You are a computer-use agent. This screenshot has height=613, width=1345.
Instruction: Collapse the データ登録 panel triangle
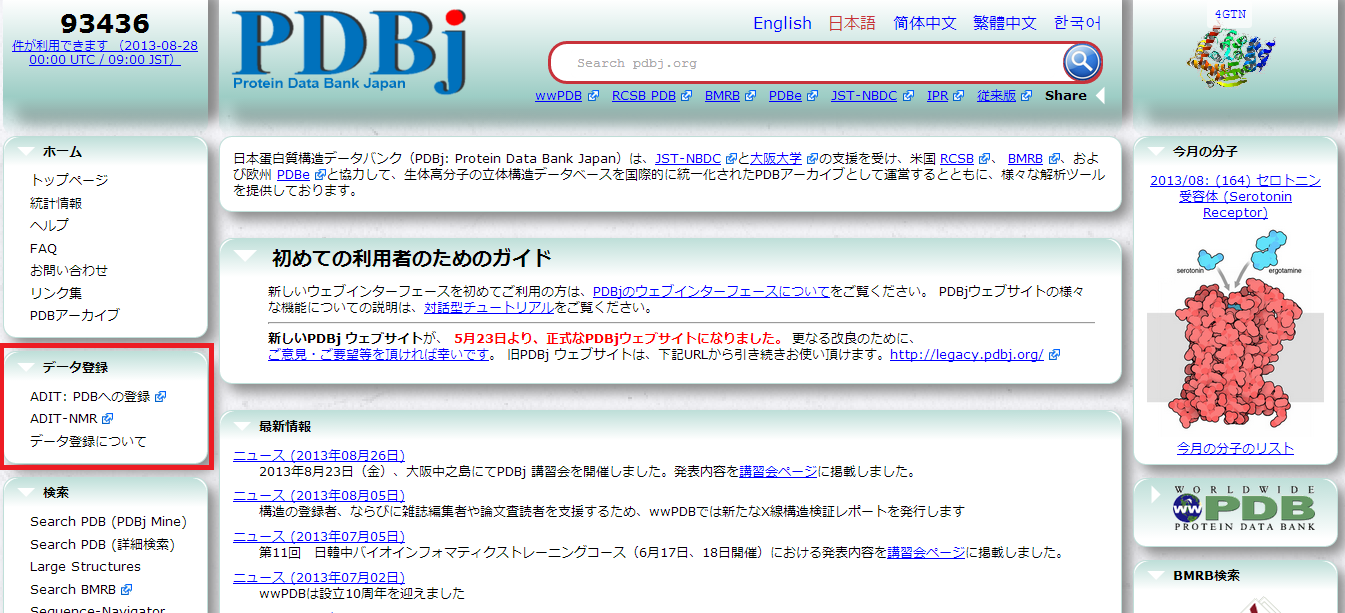(x=23, y=368)
